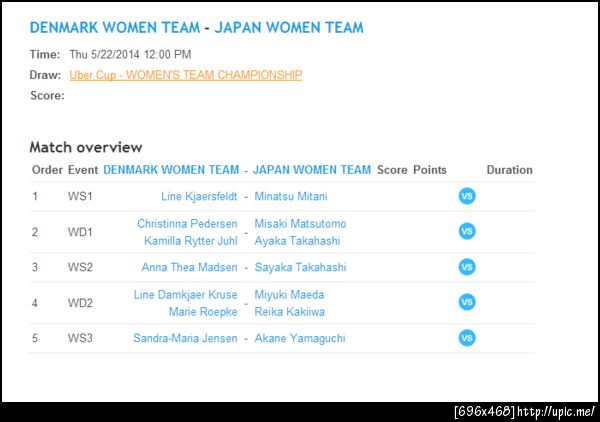Open Misaki Matsutomo player page

300,224
